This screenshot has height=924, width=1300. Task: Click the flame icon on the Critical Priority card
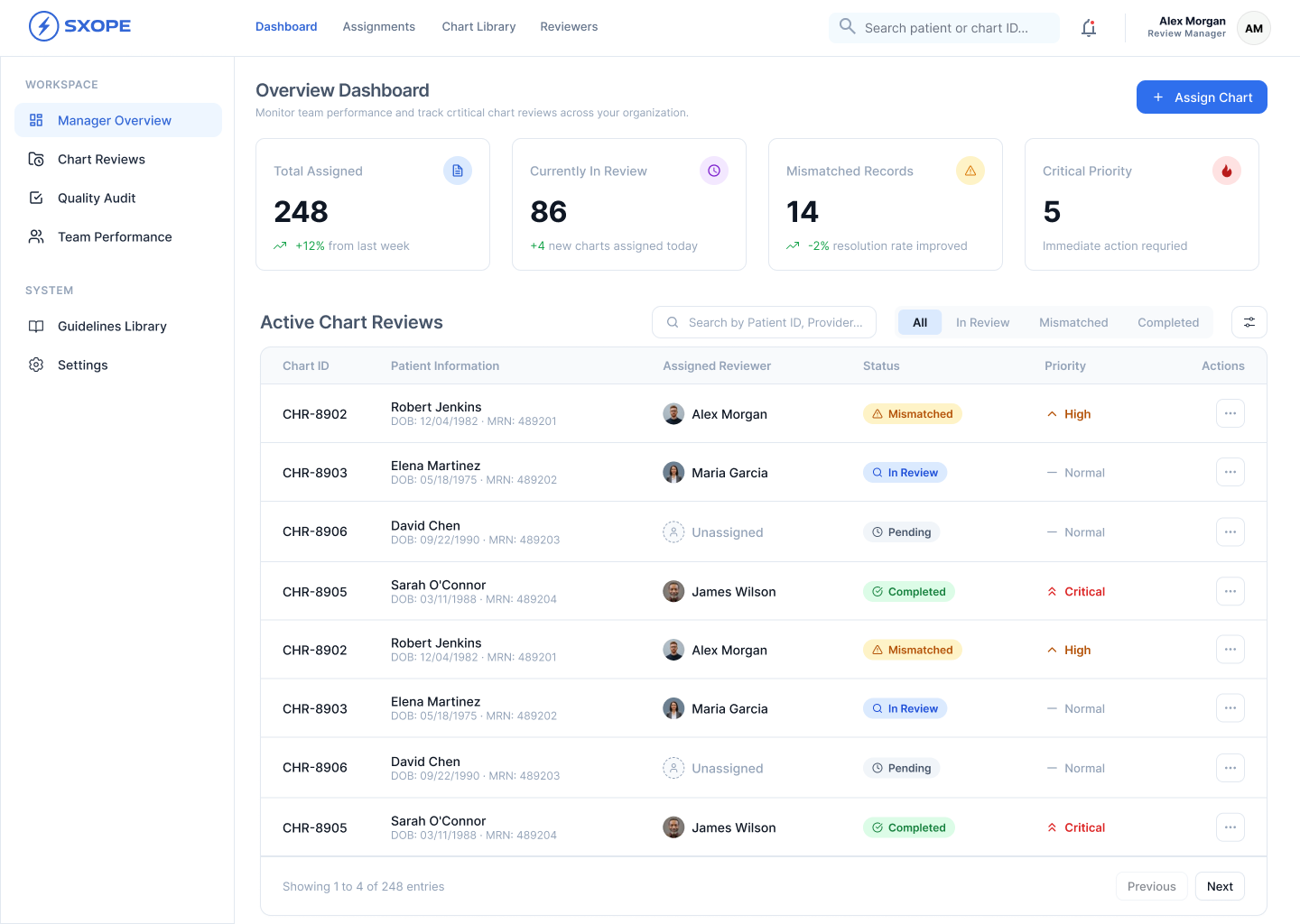pos(1227,171)
